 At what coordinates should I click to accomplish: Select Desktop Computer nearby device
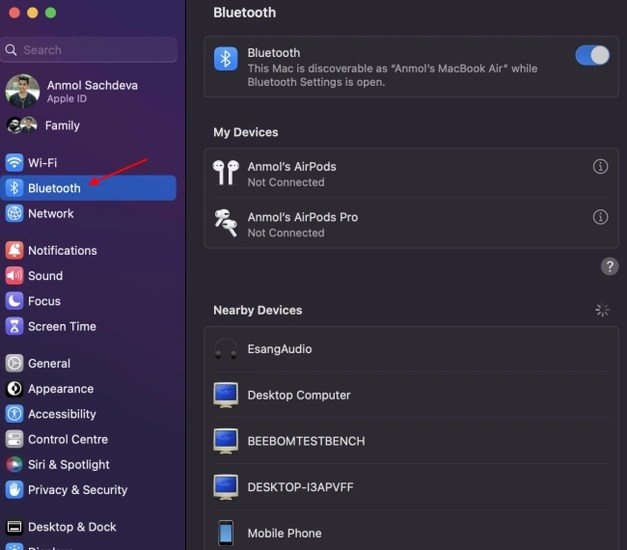coord(411,395)
